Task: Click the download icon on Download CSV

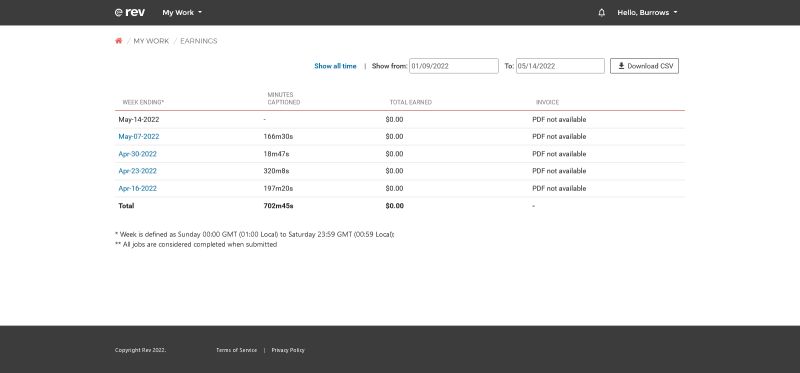Action: (621, 66)
